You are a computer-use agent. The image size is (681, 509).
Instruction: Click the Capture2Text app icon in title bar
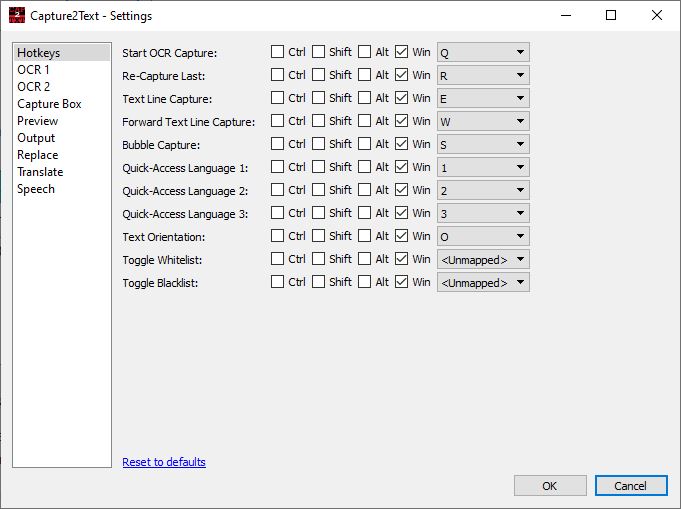pyautogui.click(x=15, y=15)
